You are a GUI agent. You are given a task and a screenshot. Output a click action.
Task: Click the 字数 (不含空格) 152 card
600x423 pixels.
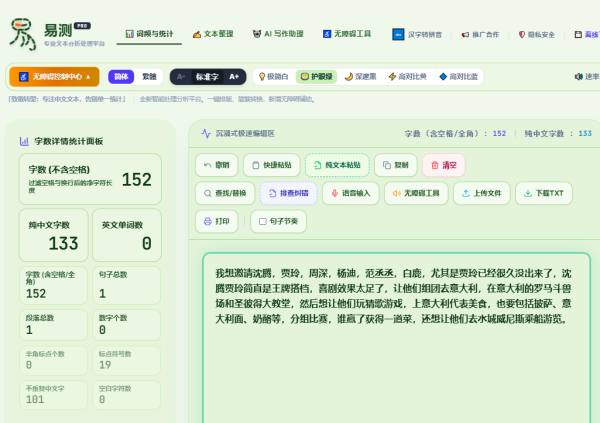90,179
